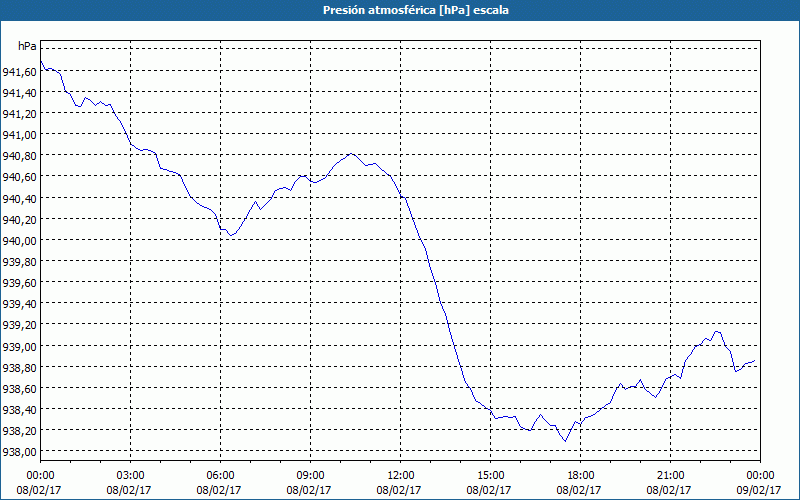800x500 pixels.
Task: Select the 941,60 y-axis label
Action: tap(19, 72)
